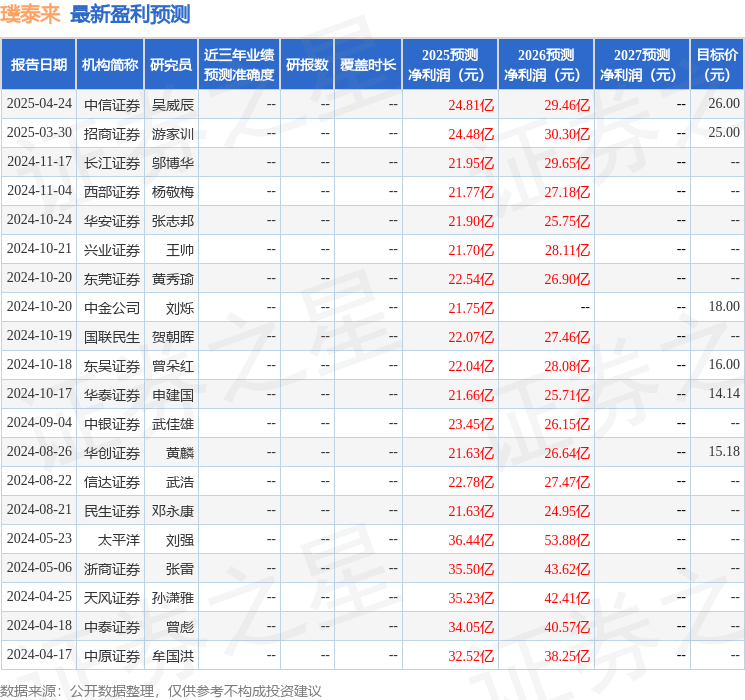The height and width of the screenshot is (700, 745).
Task: Click the target price 25.00
Action: 724,133
